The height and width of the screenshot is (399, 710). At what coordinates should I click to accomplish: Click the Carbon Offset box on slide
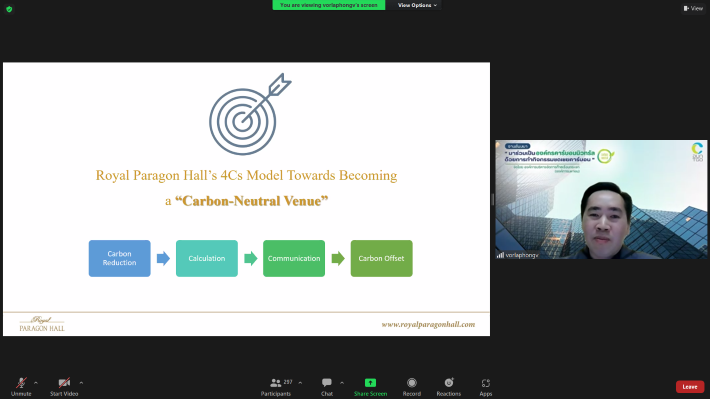point(381,258)
